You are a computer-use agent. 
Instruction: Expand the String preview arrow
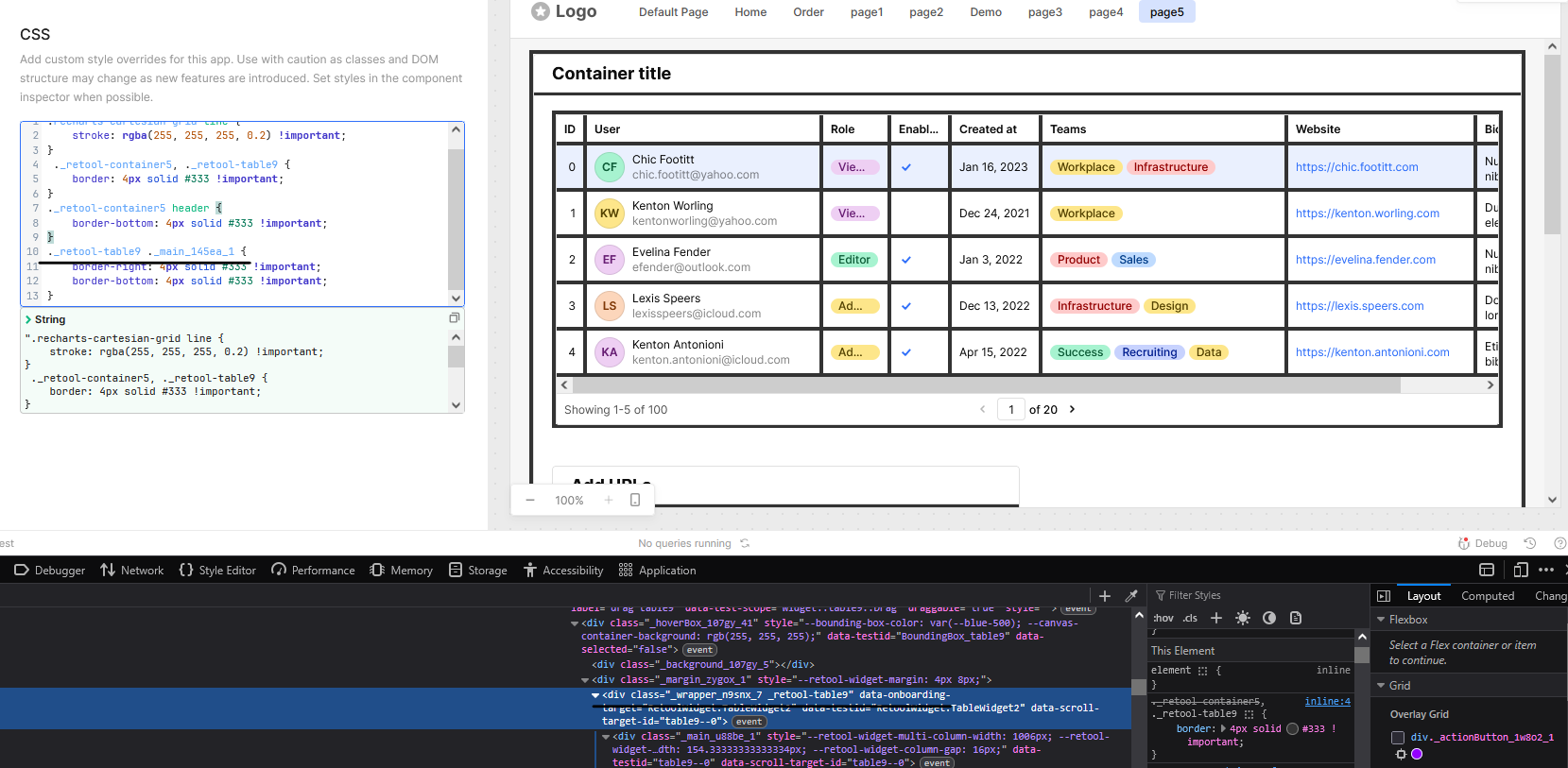(28, 319)
